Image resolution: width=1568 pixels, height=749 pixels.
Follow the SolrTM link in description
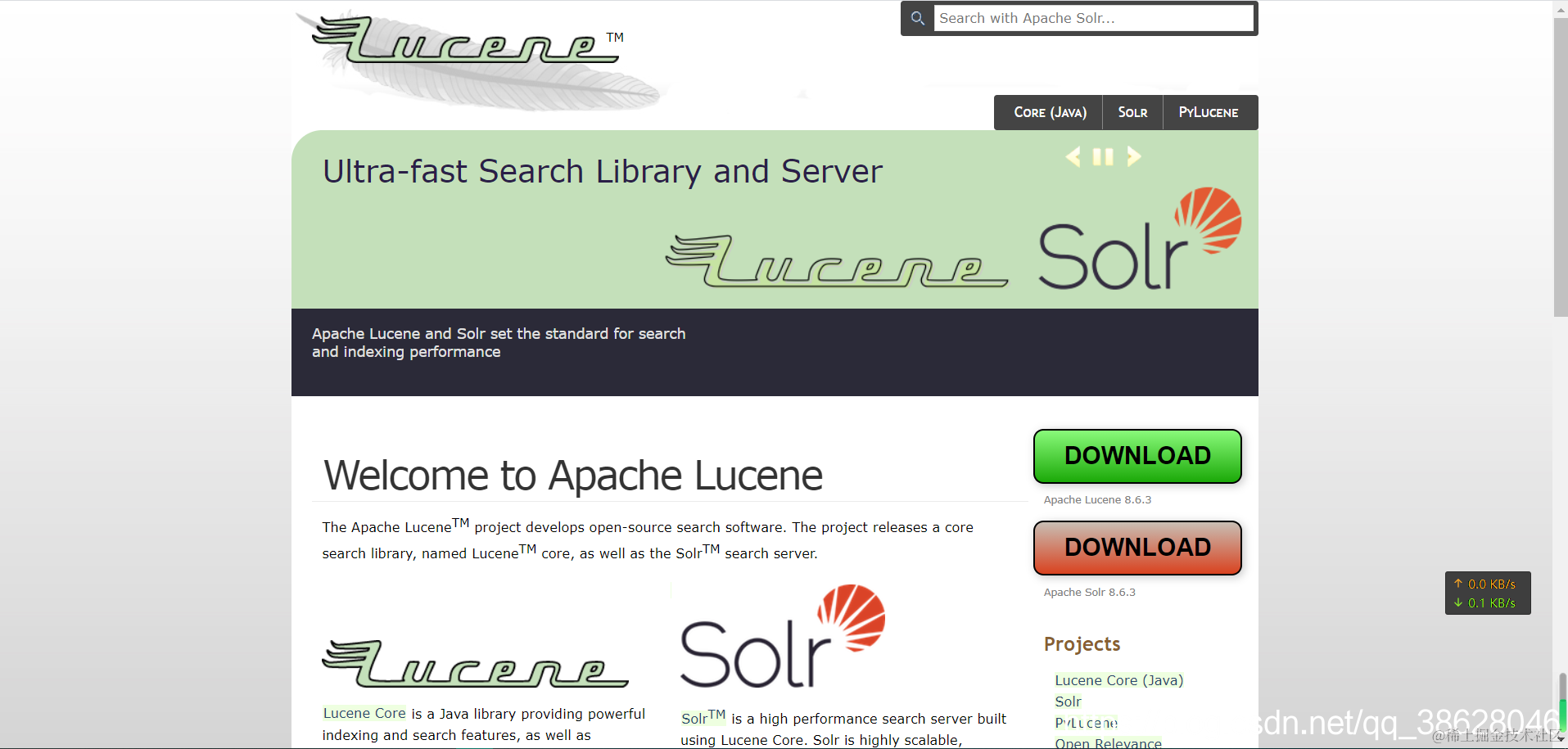tap(703, 718)
